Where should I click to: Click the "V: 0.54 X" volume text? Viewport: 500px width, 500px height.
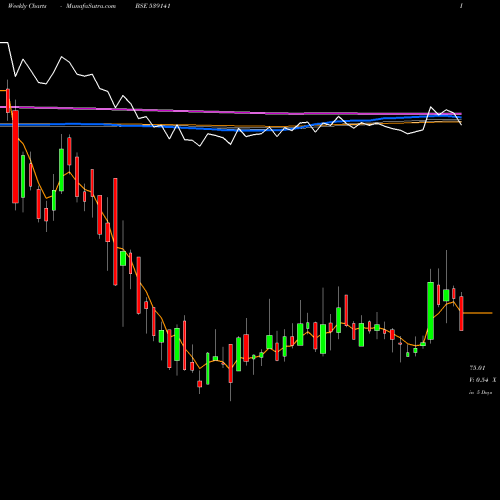[x=483, y=380]
